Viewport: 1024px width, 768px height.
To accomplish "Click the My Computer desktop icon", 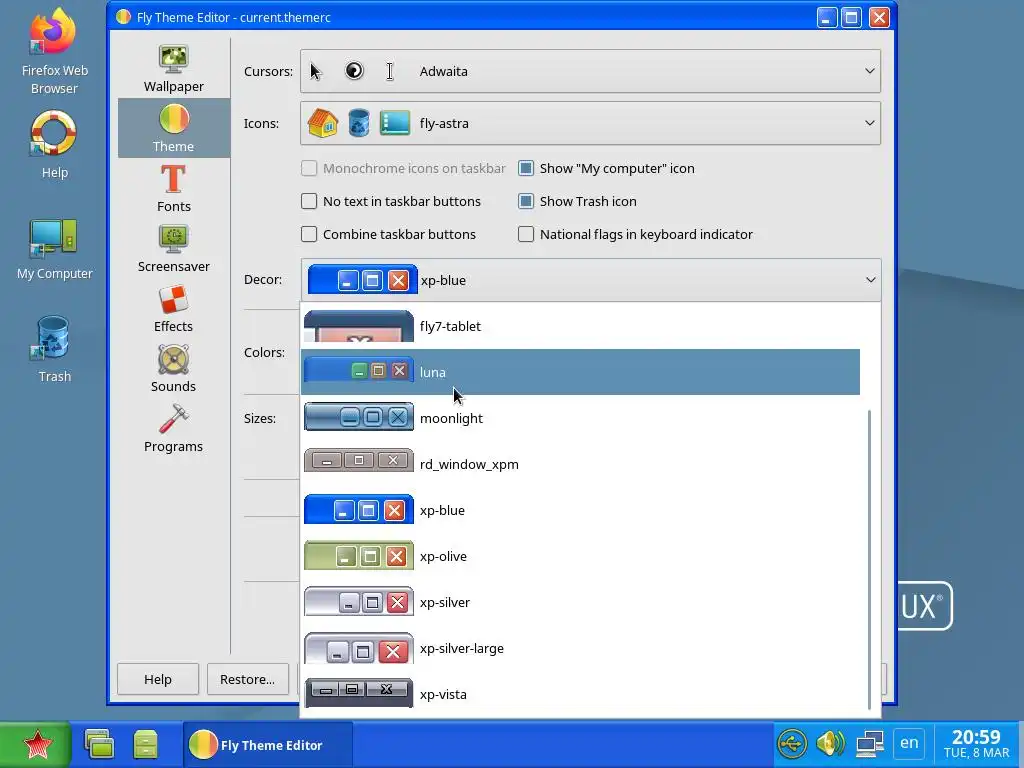I will pyautogui.click(x=54, y=248).
